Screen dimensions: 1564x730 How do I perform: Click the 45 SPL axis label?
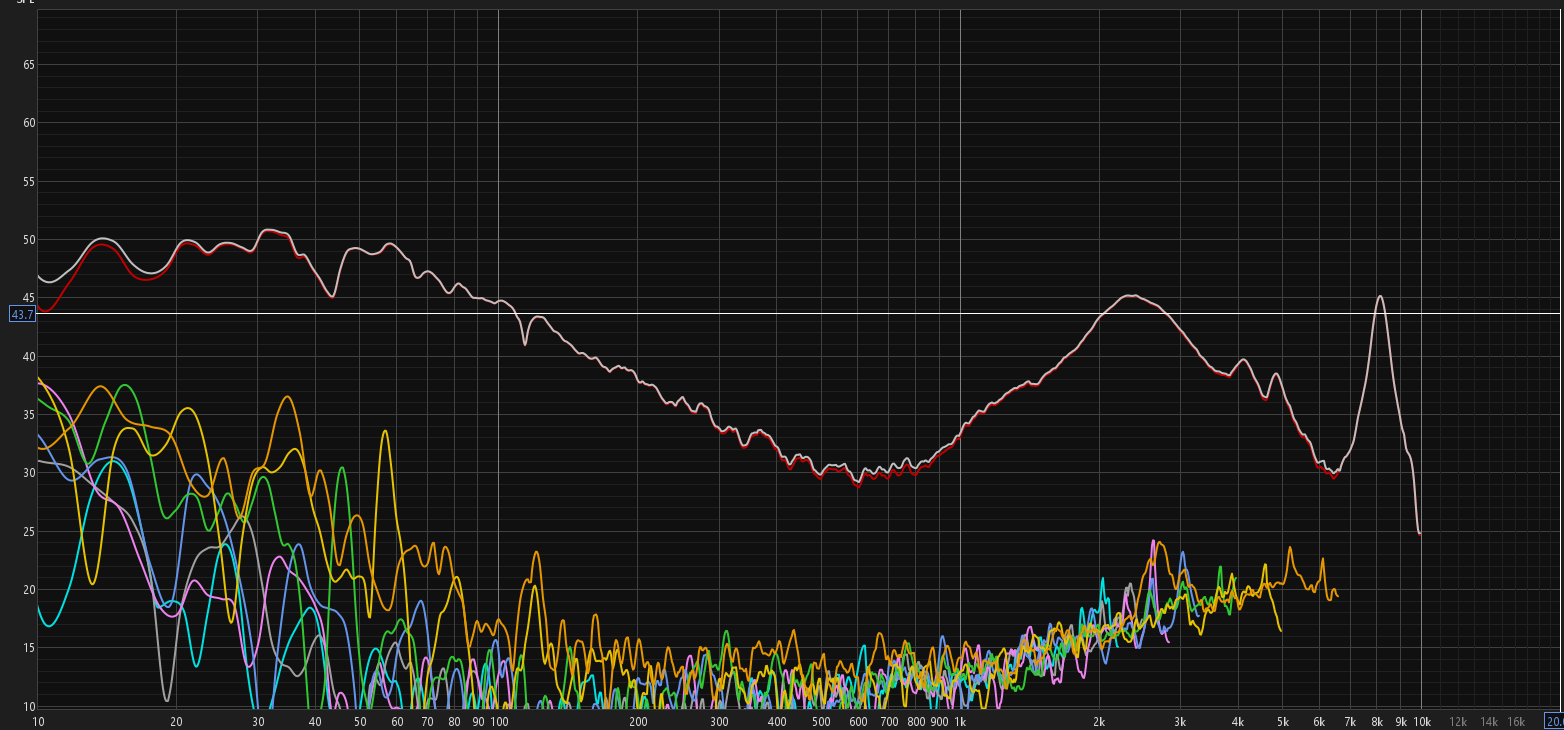pos(29,298)
